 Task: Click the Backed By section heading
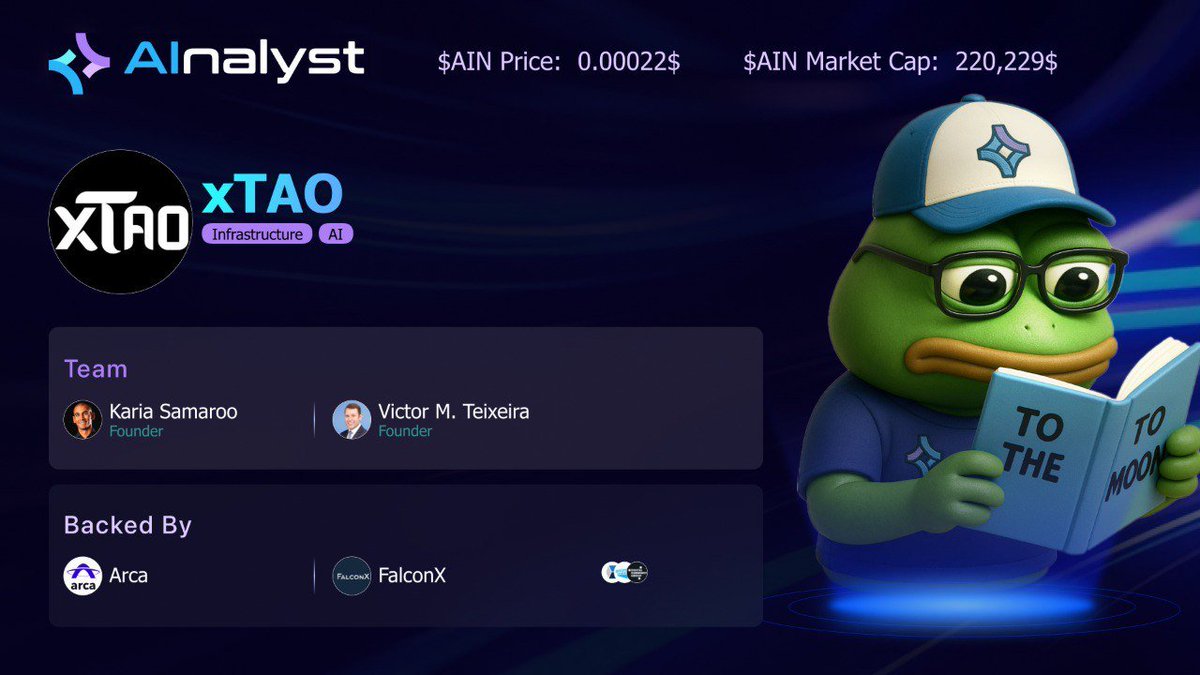tap(128, 525)
